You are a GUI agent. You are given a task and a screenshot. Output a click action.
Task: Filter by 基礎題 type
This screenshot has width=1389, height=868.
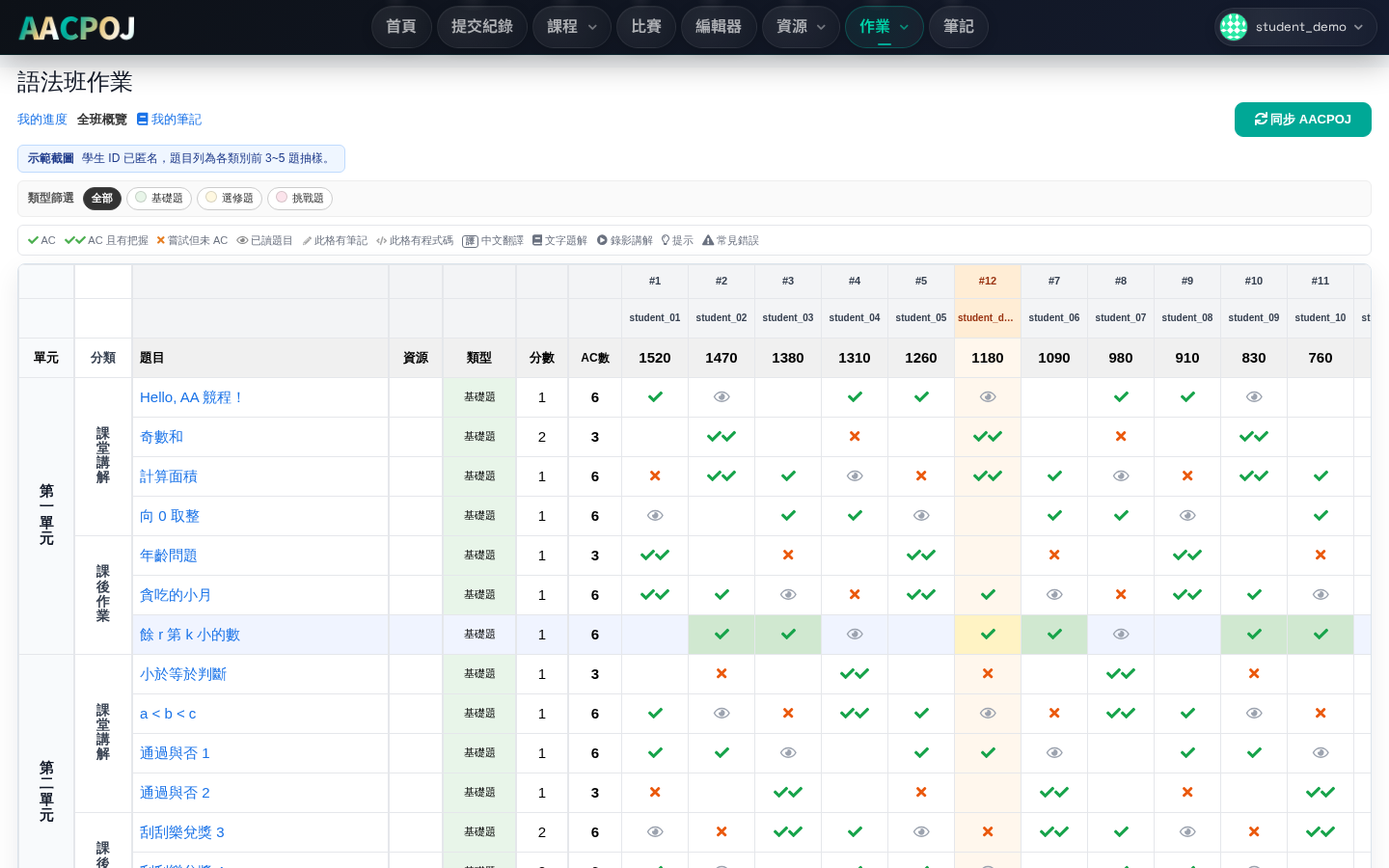click(x=159, y=198)
